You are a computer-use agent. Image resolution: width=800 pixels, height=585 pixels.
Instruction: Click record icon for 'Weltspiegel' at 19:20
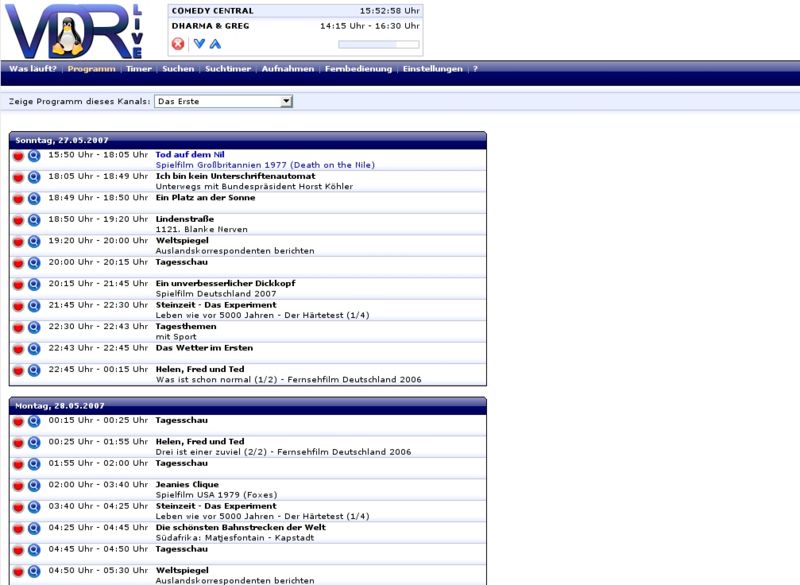[18, 242]
